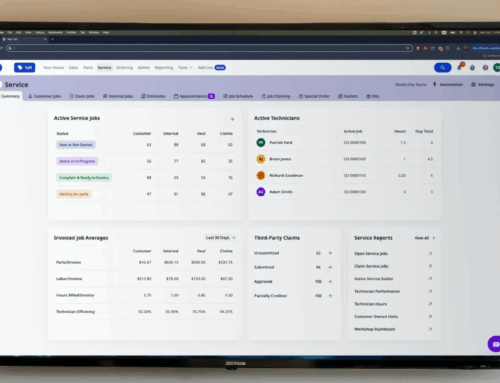Image resolution: width=500 pixels, height=383 pixels.
Task: Open the Last 30 Days dropdown
Action: point(220,238)
